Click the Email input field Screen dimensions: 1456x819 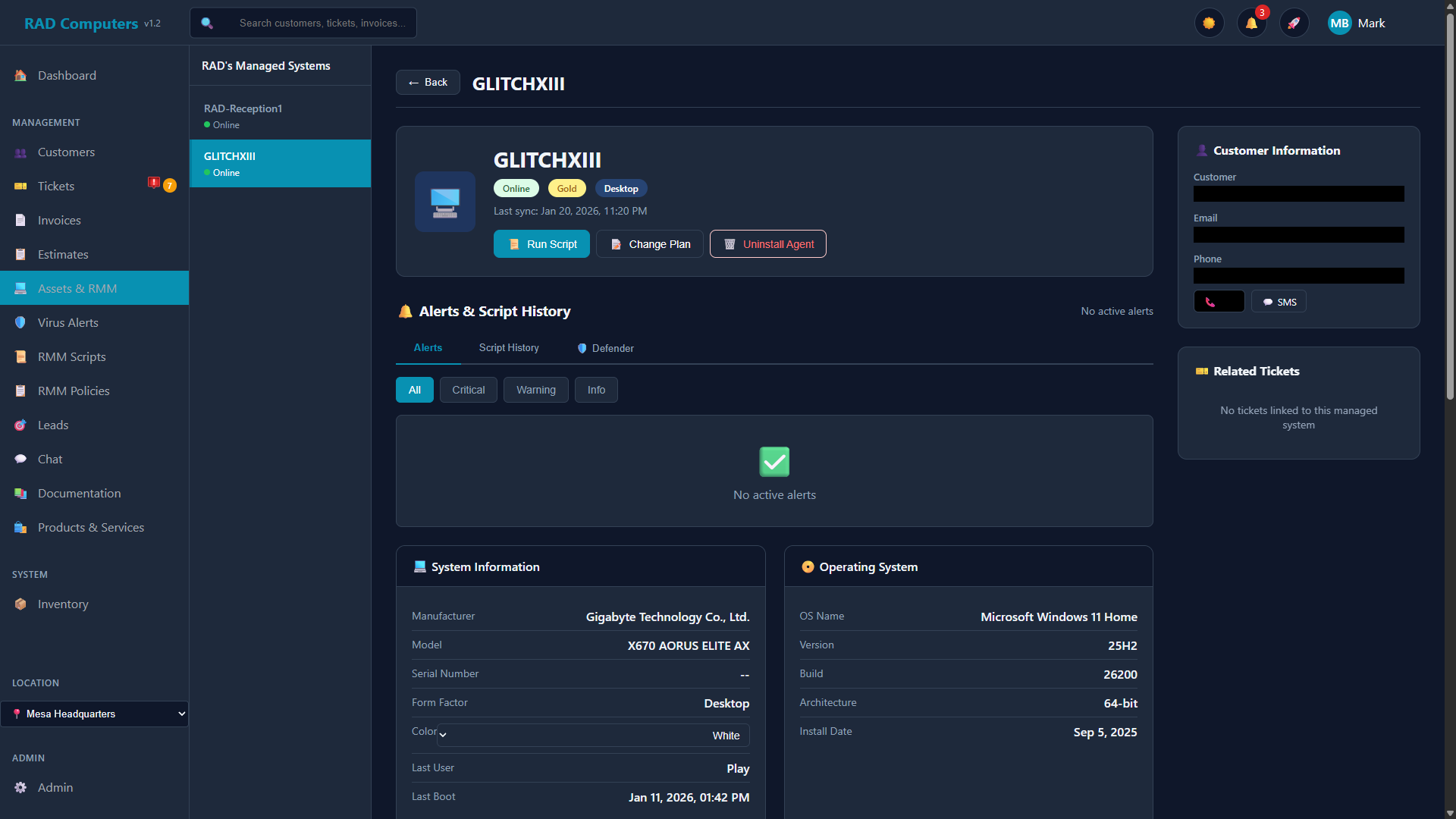(1298, 234)
